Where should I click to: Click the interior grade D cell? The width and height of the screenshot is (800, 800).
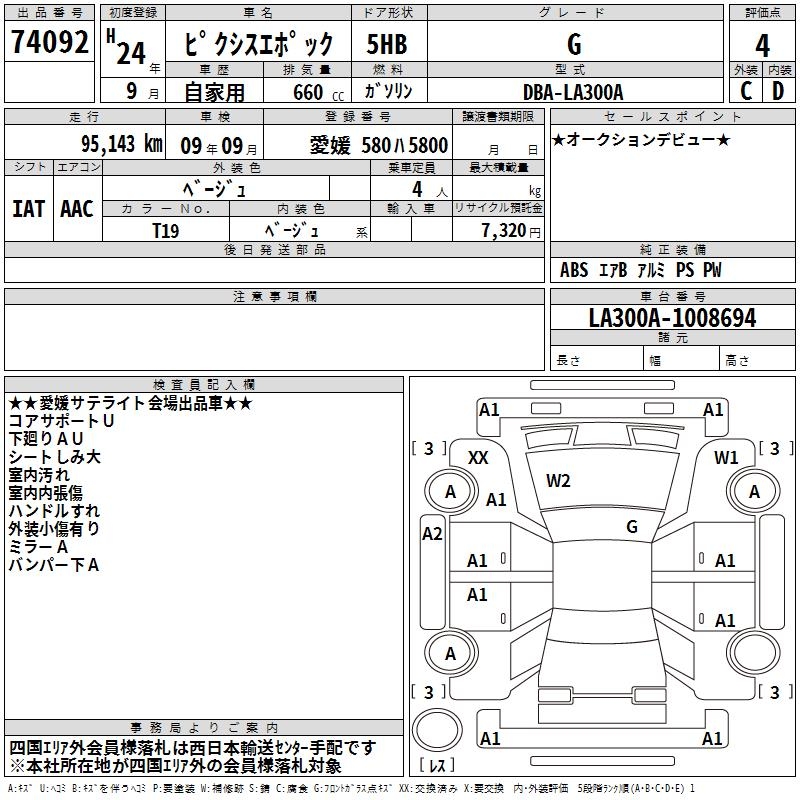[x=778, y=91]
